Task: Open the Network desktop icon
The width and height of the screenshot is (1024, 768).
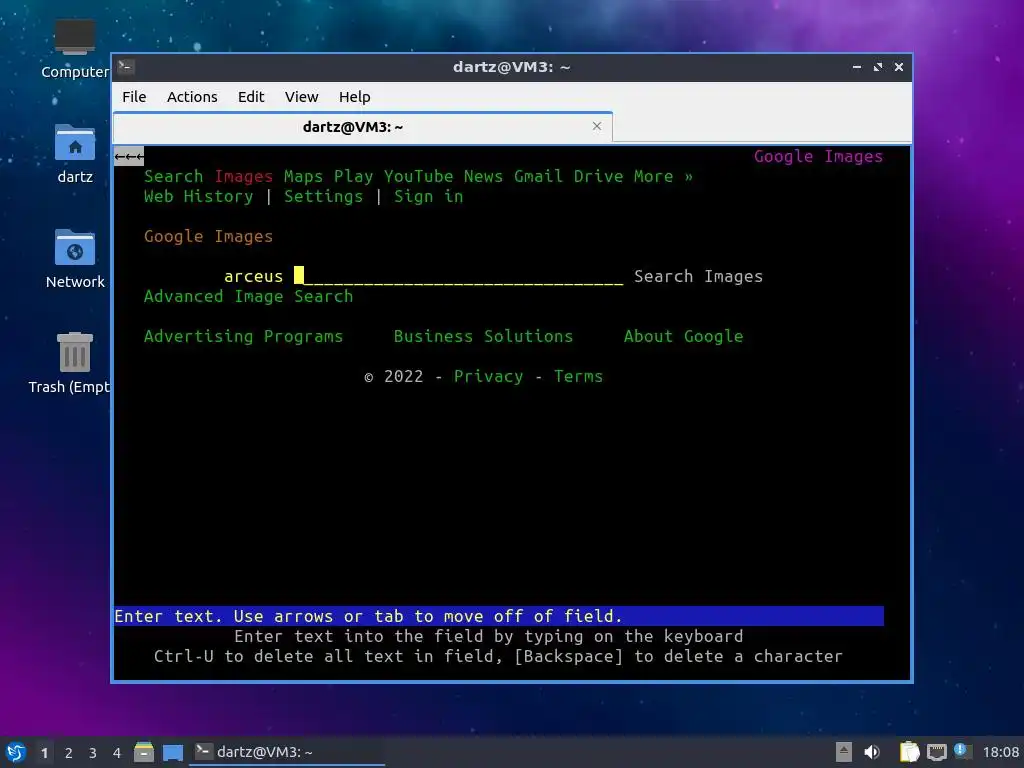Action: pos(74,259)
